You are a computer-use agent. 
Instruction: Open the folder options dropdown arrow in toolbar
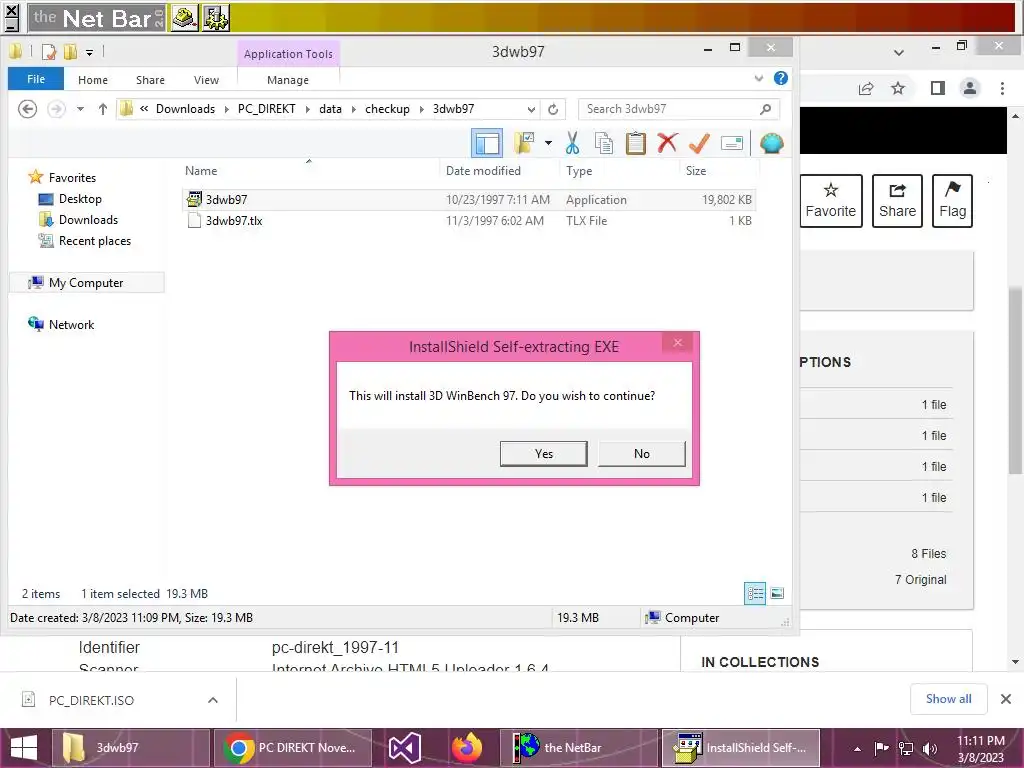pos(548,143)
